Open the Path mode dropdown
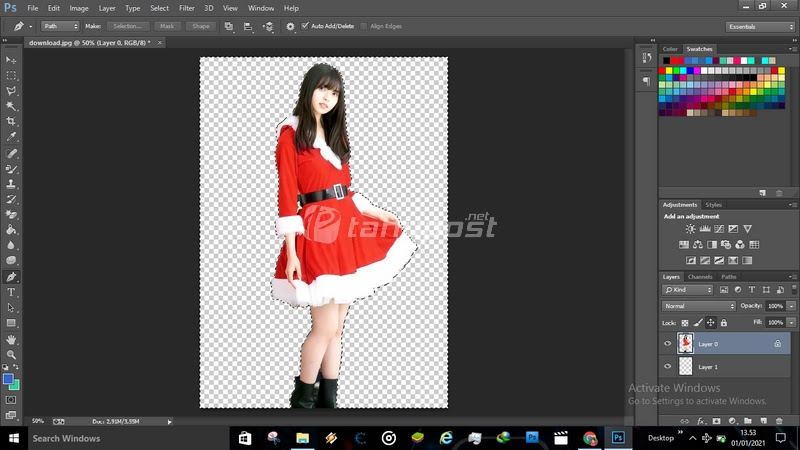 [60, 26]
